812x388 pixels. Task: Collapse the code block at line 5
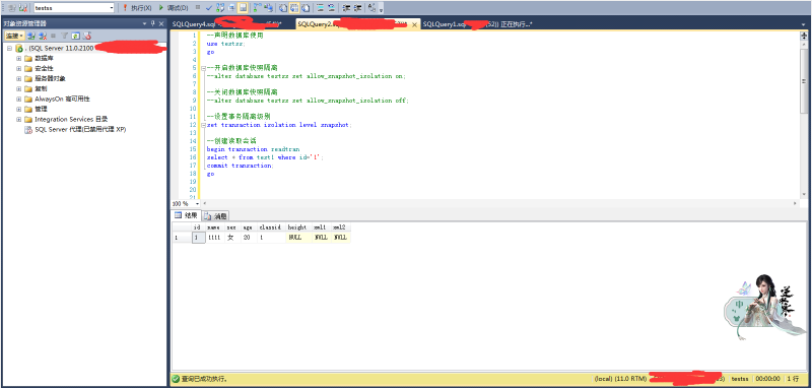click(203, 68)
